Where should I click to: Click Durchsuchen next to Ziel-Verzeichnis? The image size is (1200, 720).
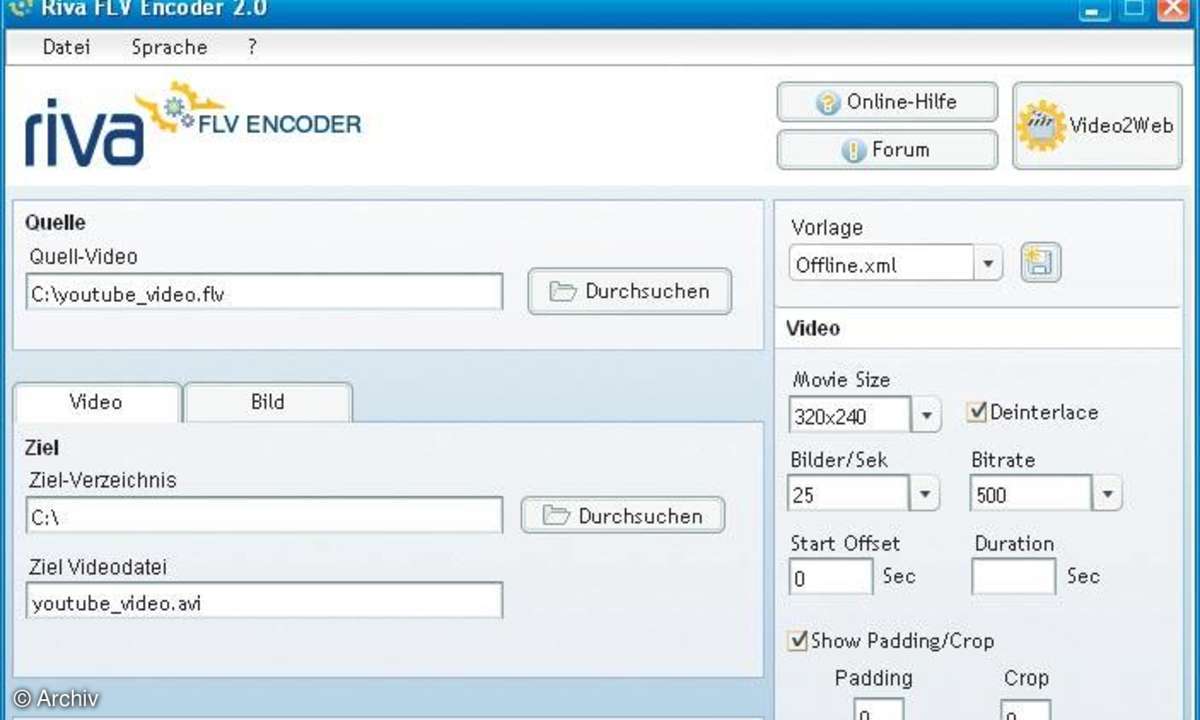click(x=623, y=516)
